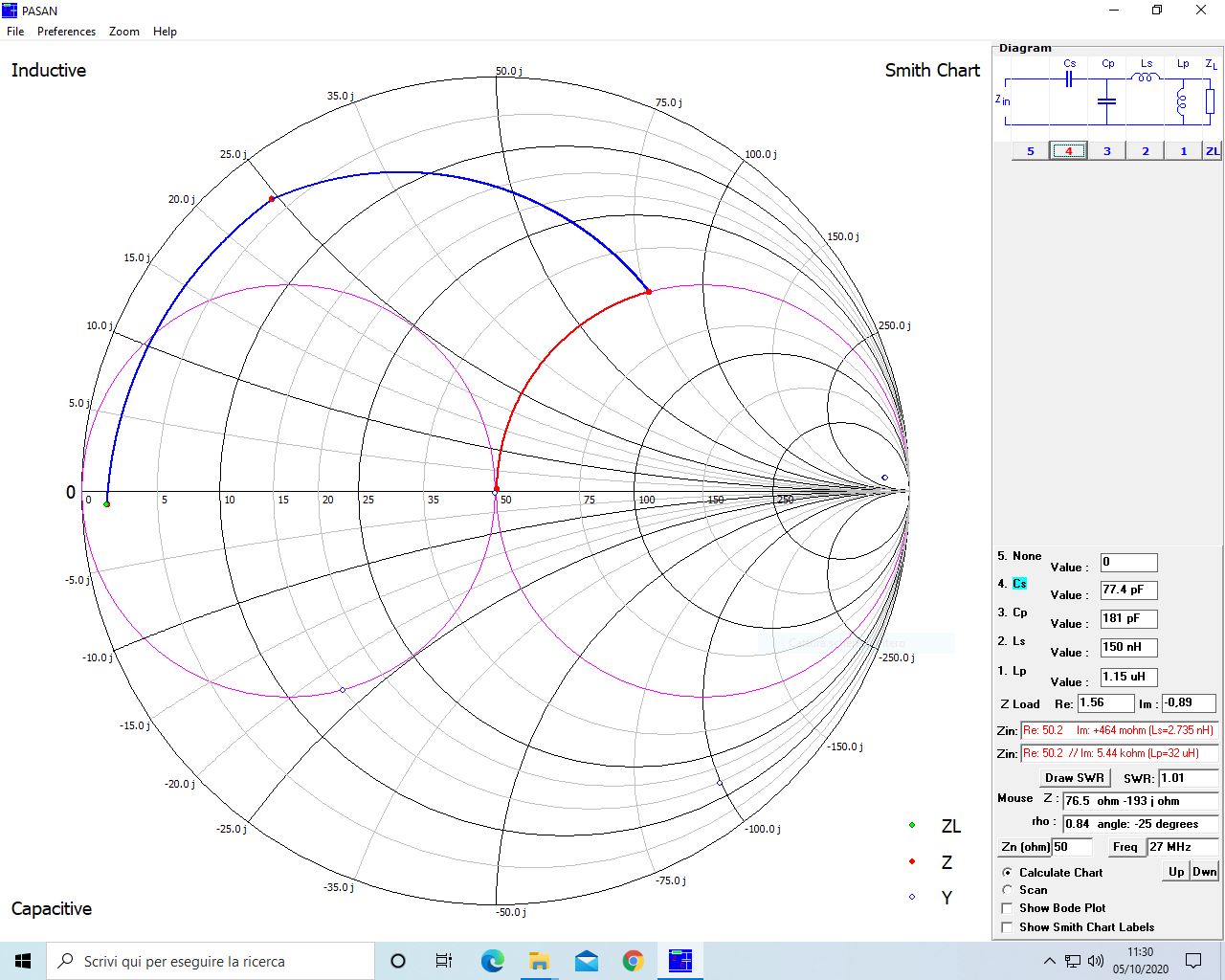This screenshot has height=980, width=1225.
Task: Select diagram element button 3
Action: 1107,151
